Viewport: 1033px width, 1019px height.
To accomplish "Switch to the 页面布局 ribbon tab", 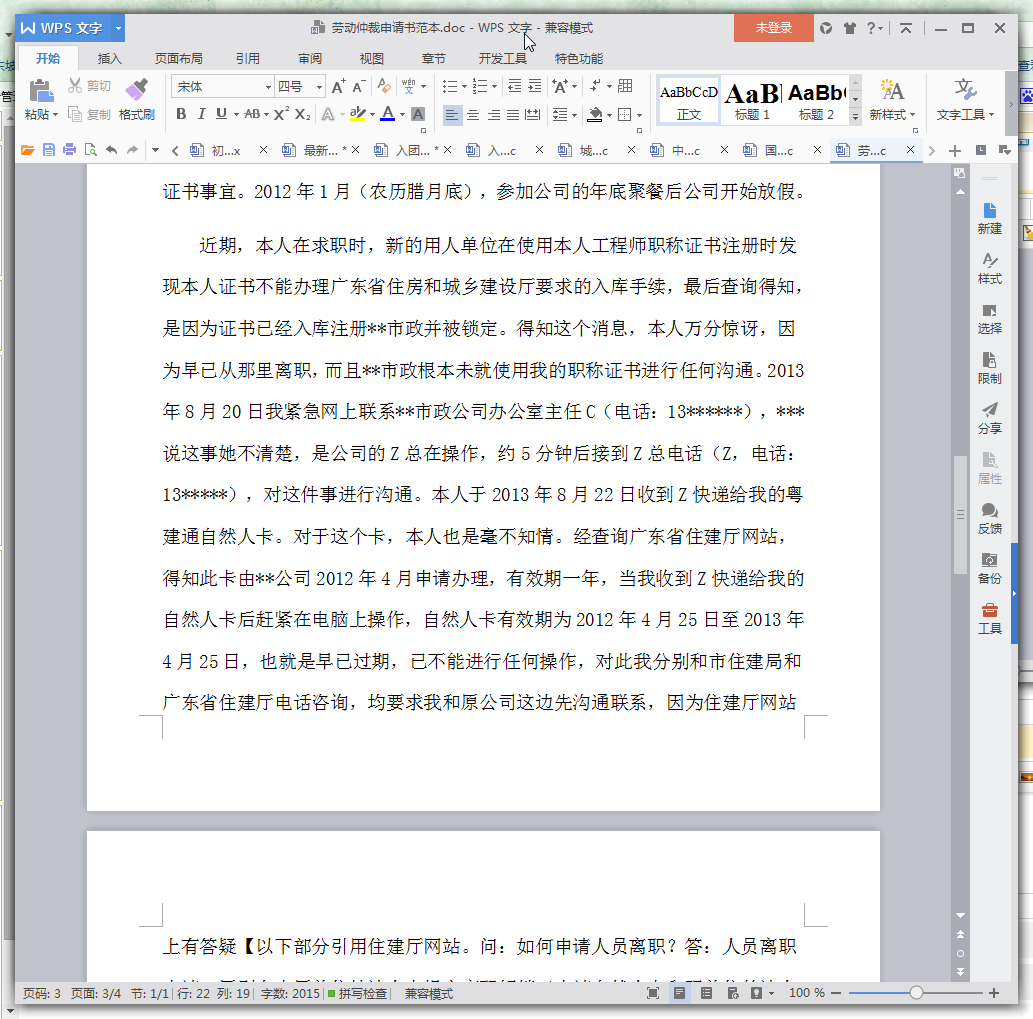I will [179, 59].
